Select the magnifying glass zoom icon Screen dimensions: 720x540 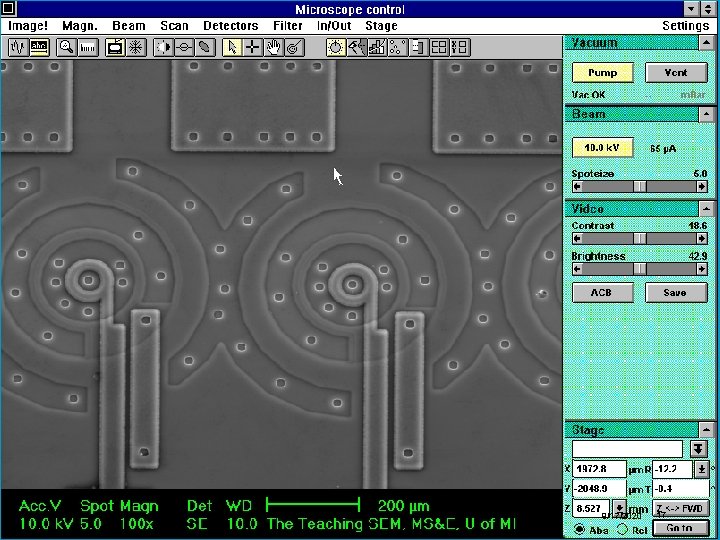click(x=67, y=47)
